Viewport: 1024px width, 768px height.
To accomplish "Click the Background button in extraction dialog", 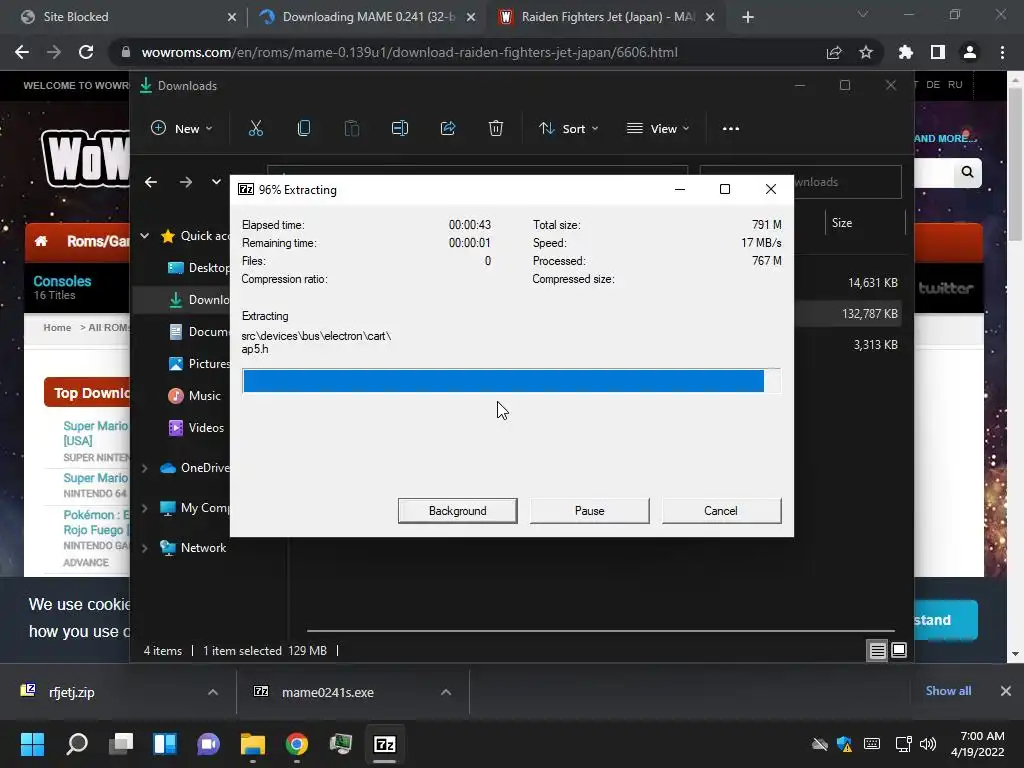I will 457,511.
